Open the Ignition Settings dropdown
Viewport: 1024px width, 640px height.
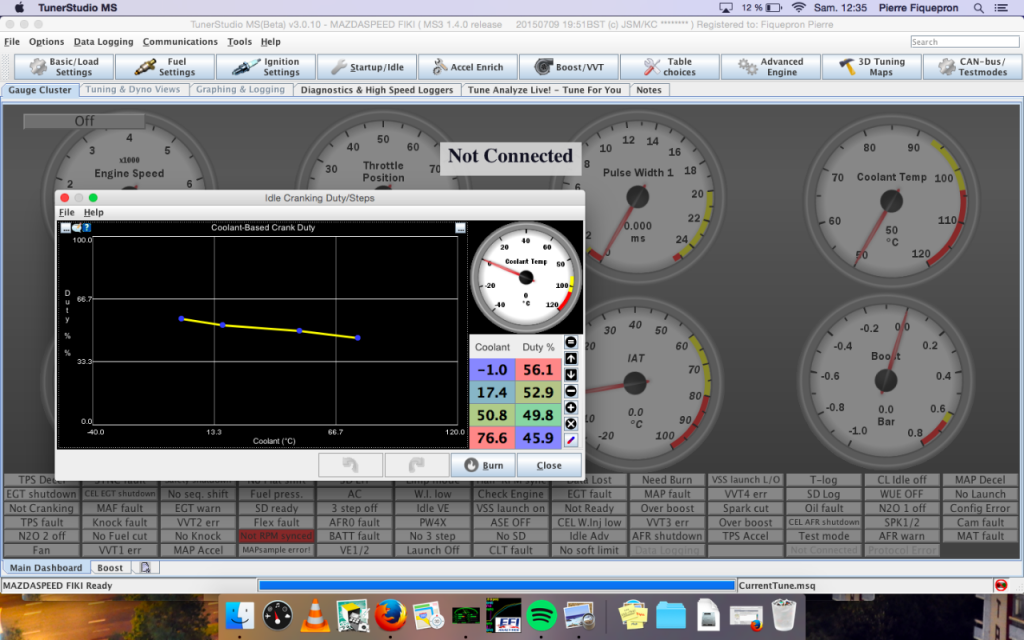pyautogui.click(x=266, y=67)
